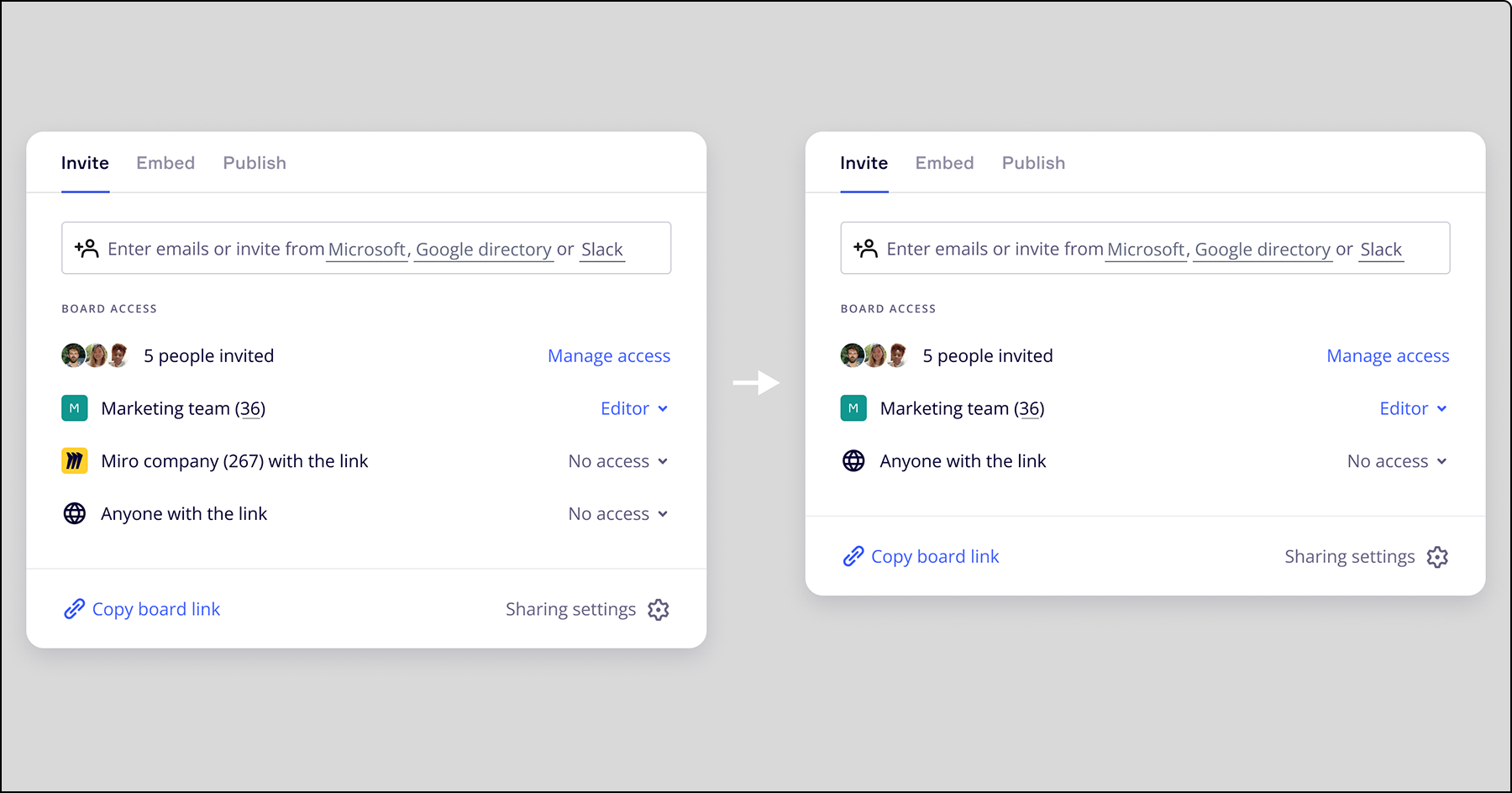Click the Sharing settings gear in left dialog
Viewport: 1512px width, 793px height.
click(659, 610)
